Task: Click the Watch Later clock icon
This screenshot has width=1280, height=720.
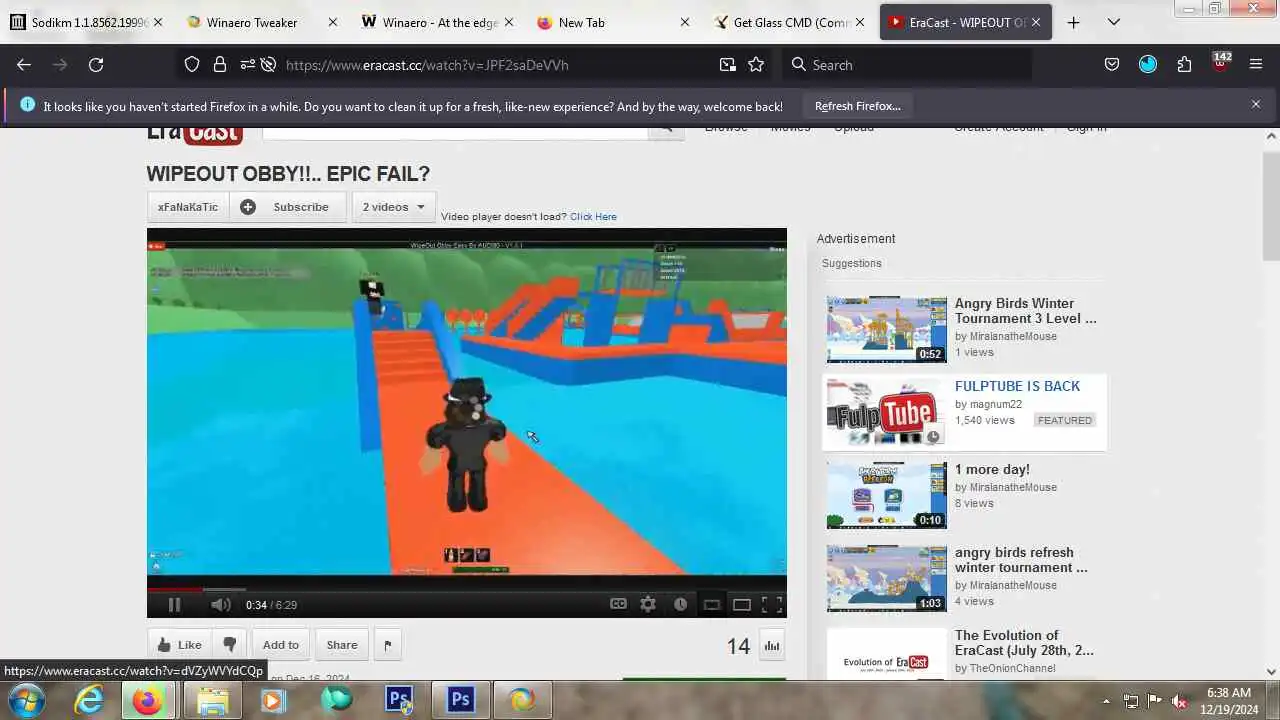Action: tap(680, 604)
